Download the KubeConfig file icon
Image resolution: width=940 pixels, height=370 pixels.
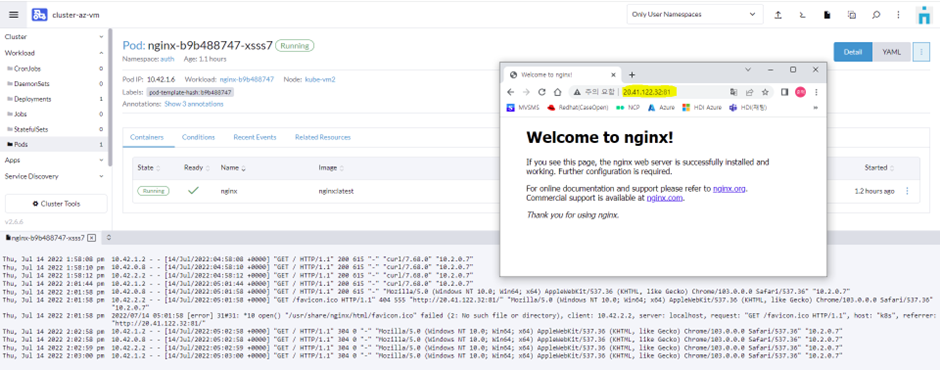pos(827,15)
